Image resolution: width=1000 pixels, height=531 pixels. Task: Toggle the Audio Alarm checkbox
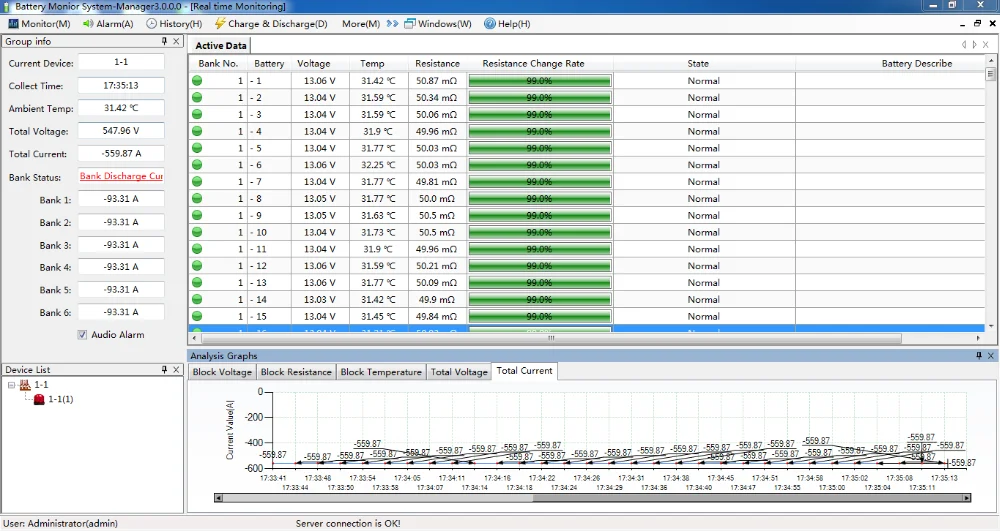tap(82, 335)
